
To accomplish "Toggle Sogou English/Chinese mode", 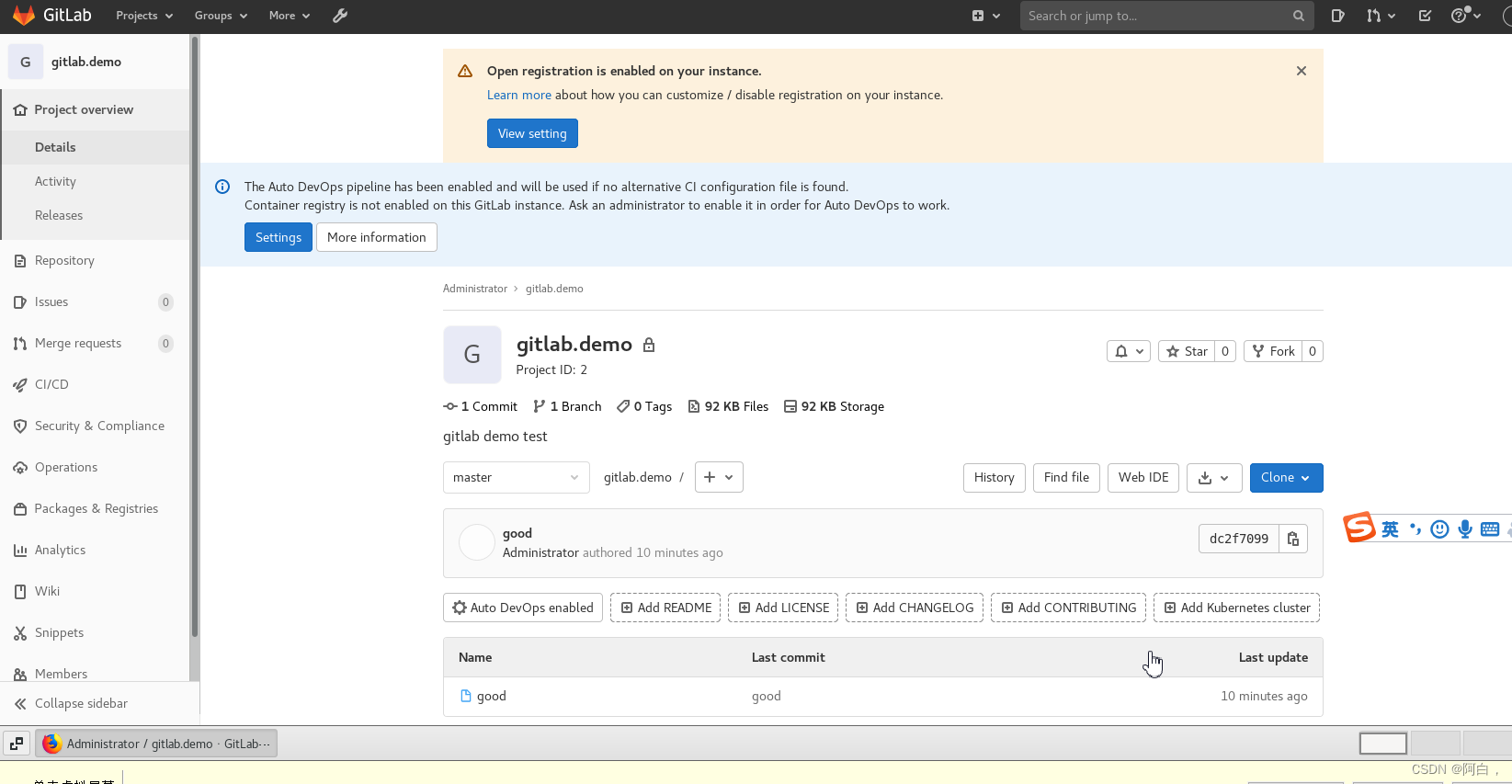I will 1390,528.
